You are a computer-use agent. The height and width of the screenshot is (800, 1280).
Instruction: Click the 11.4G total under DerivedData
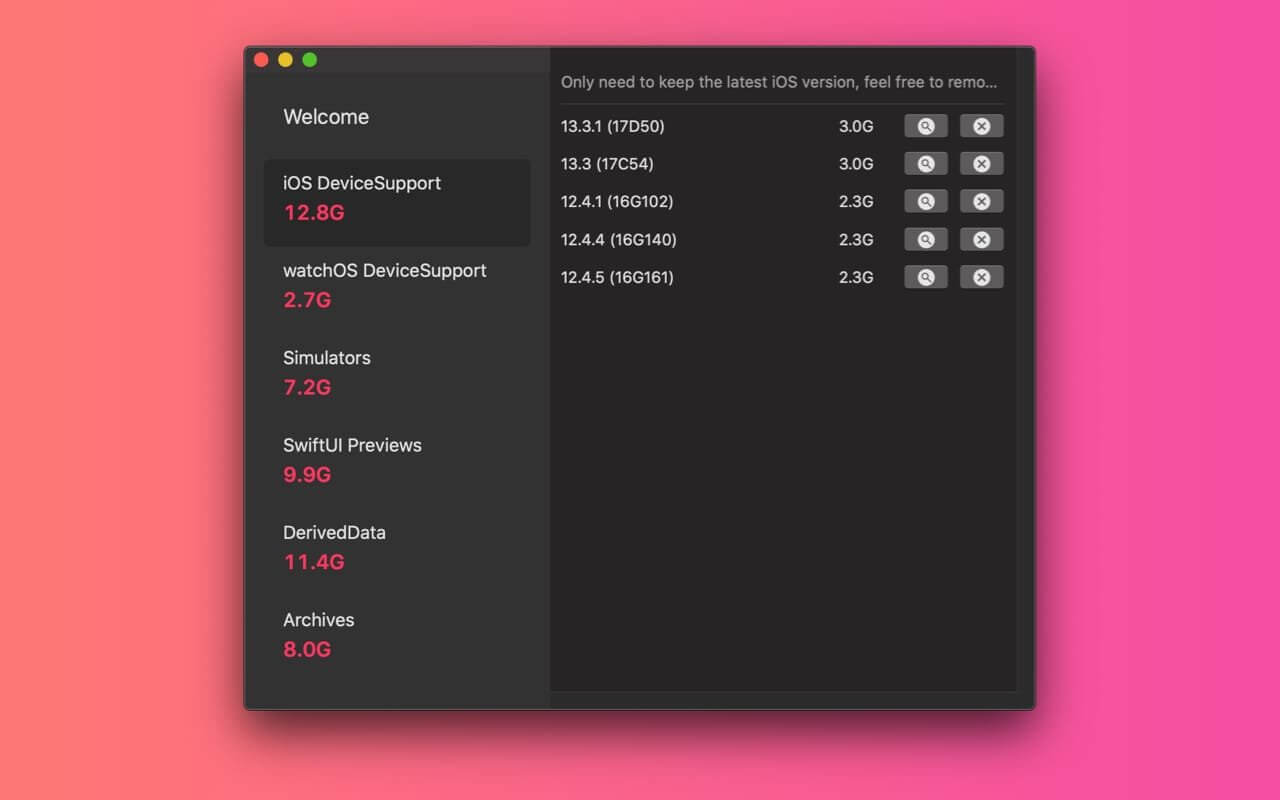[x=314, y=562]
